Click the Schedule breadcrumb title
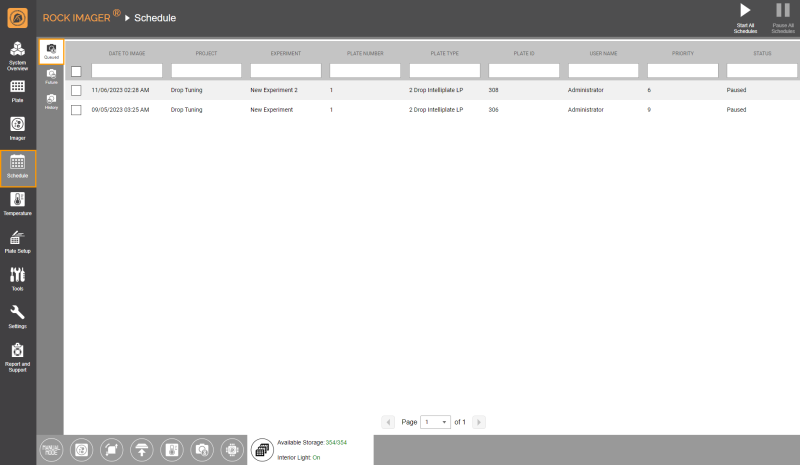 click(x=155, y=18)
